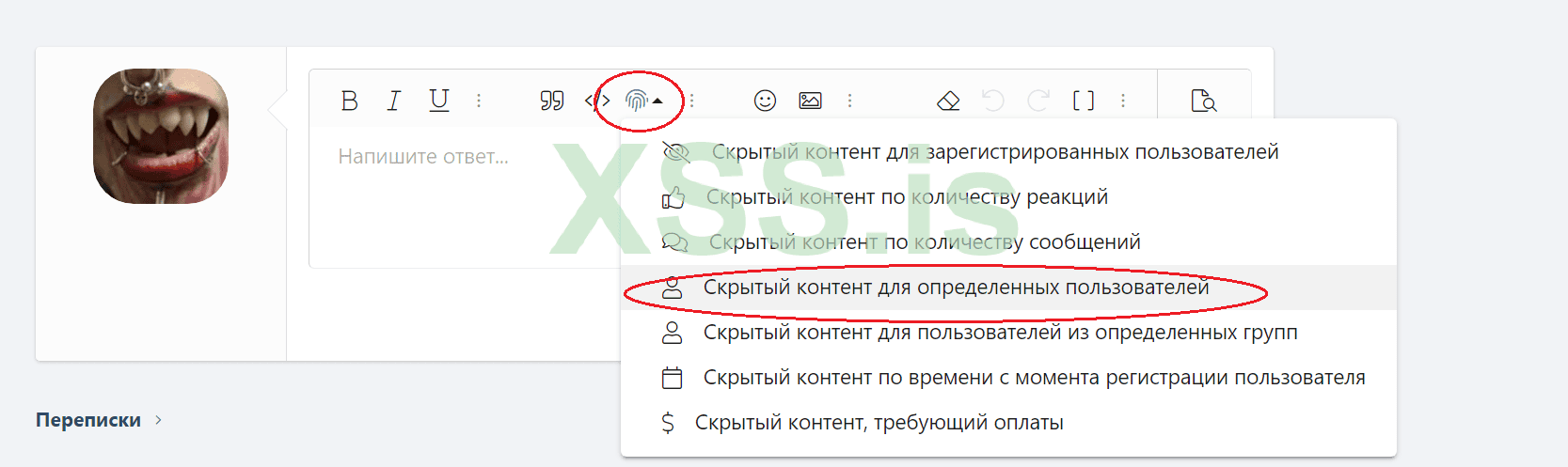Screen dimensions: 1568x467
Task: Select 'Скрытый контент по количеству реакций'
Action: [x=1008, y=197]
